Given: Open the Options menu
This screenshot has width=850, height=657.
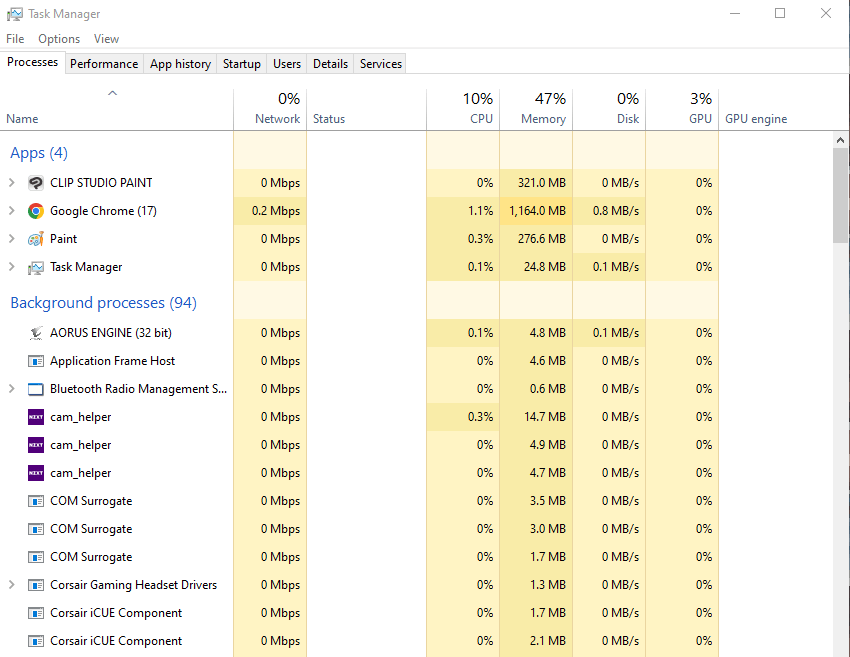Looking at the screenshot, I should click(x=59, y=39).
